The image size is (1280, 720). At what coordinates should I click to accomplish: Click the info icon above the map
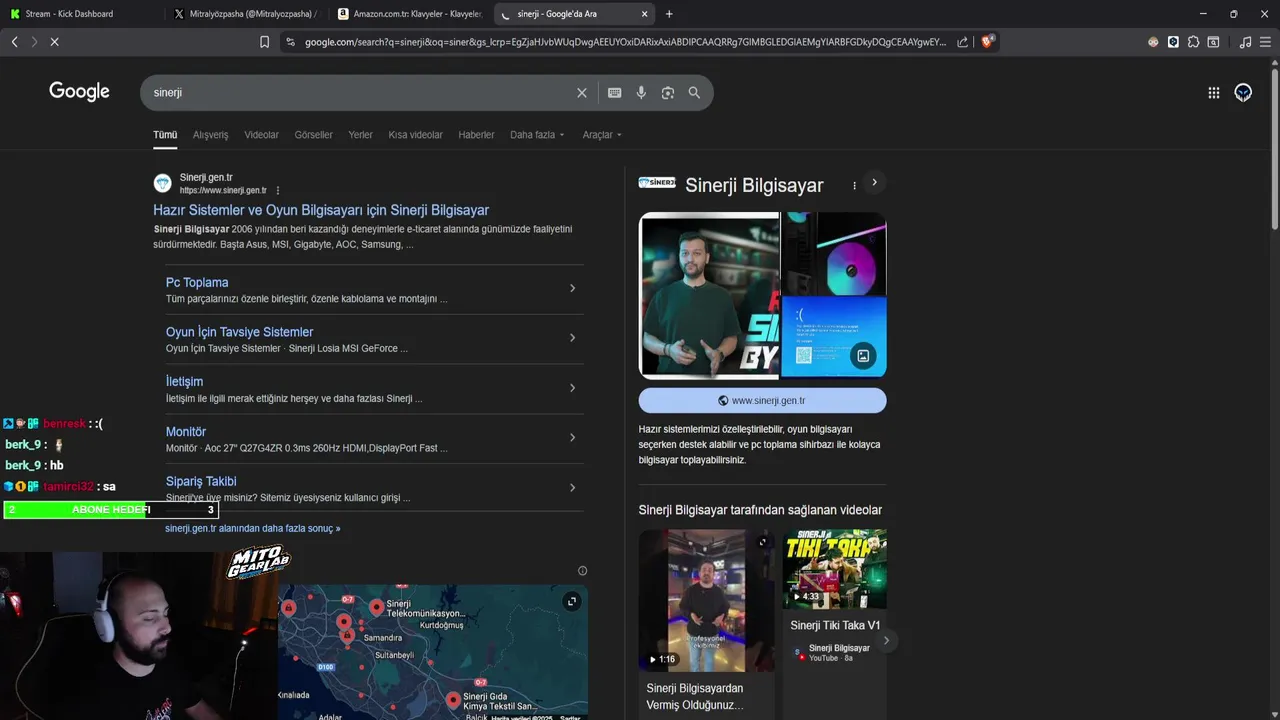[x=582, y=571]
